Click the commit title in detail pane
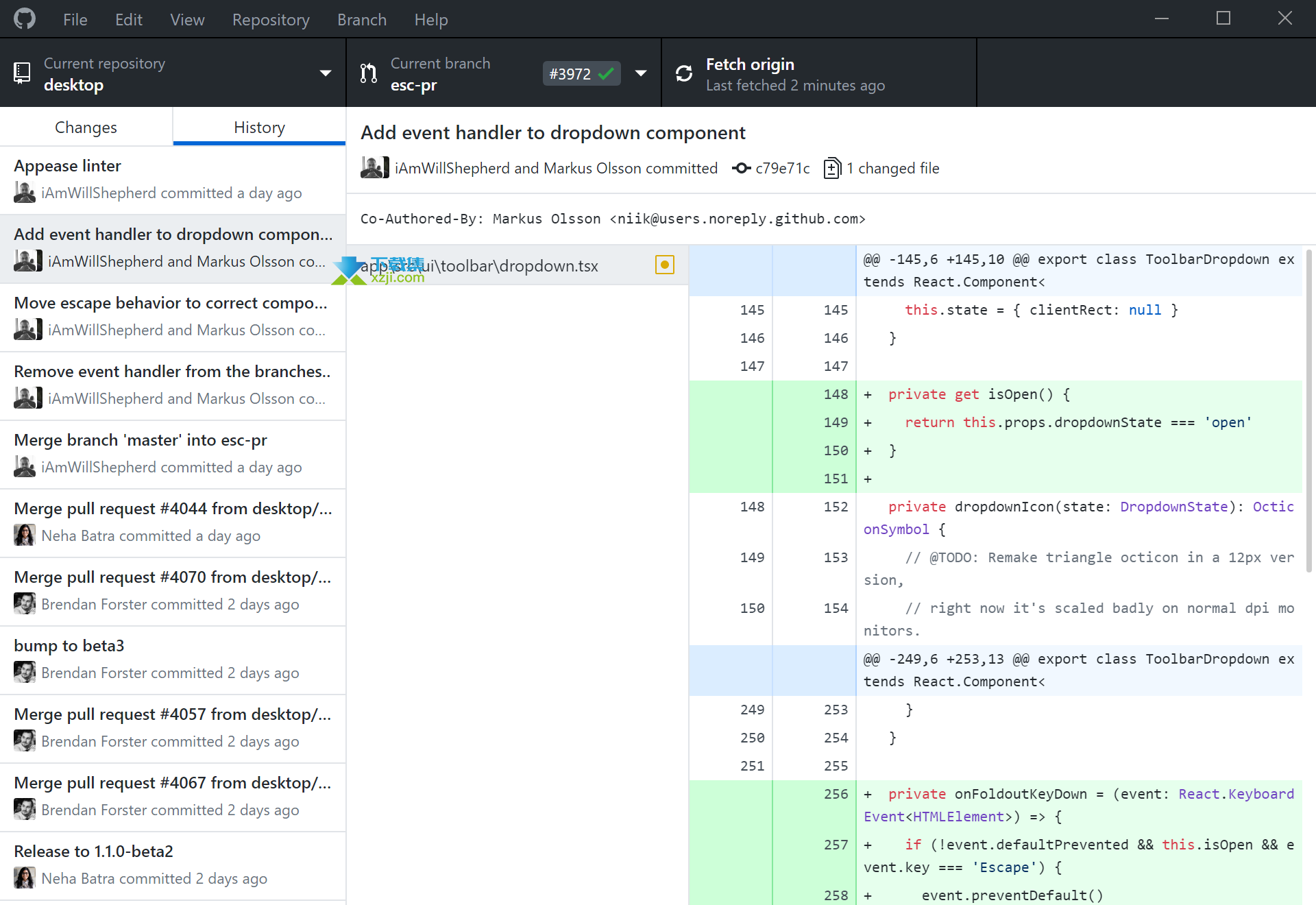Viewport: 1316px width, 905px height. click(553, 132)
